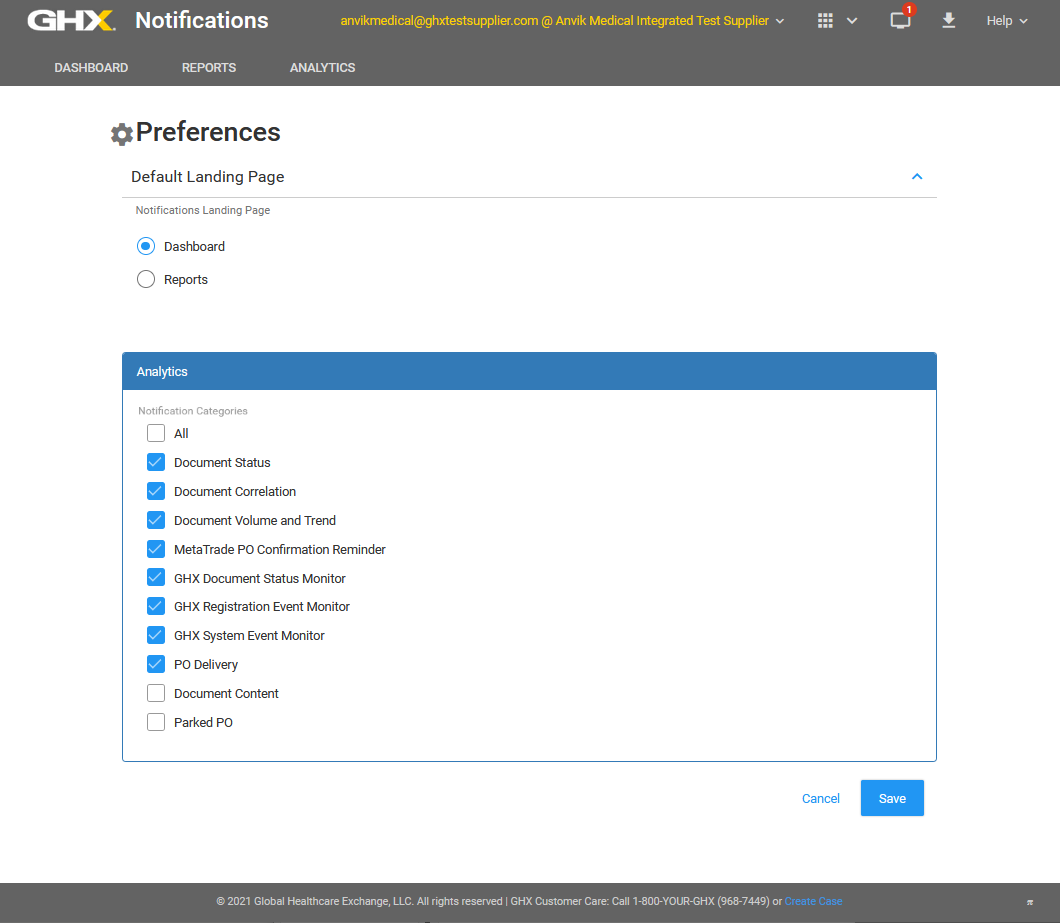Go to the Analytics tab

coord(322,68)
